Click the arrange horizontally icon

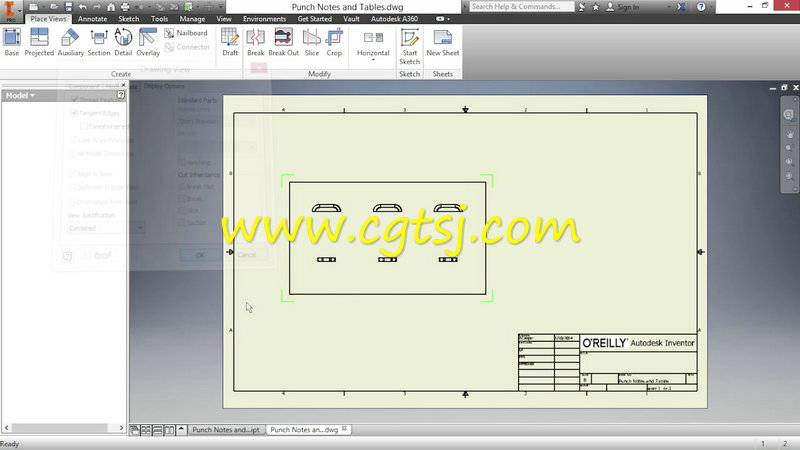(158, 430)
